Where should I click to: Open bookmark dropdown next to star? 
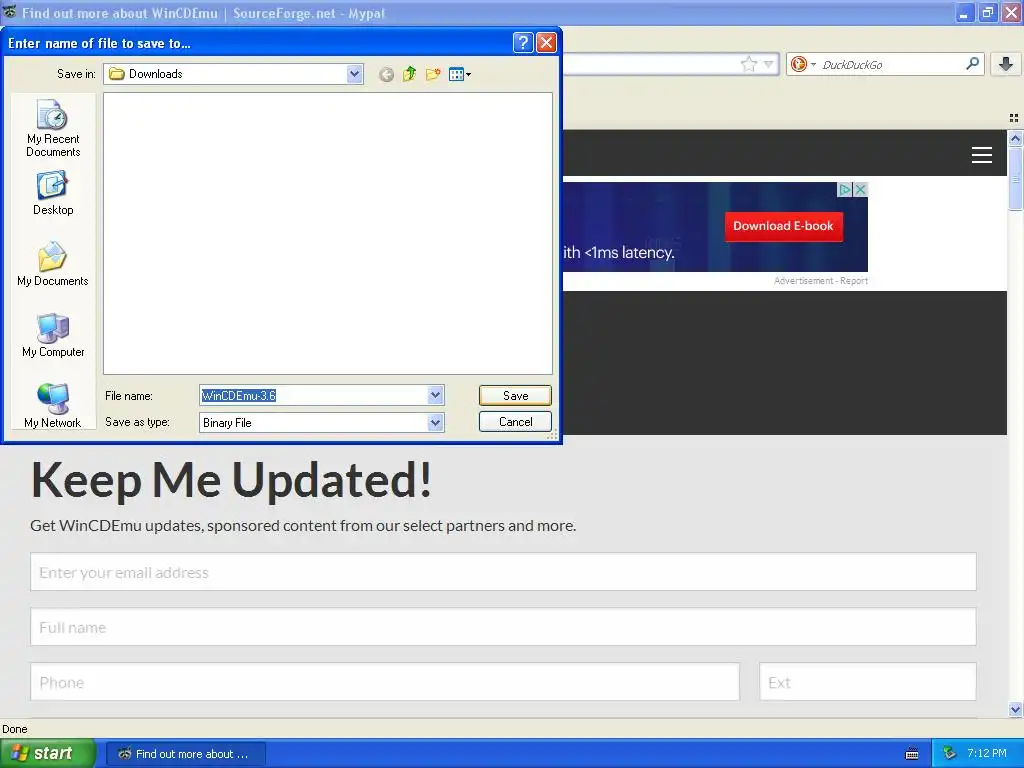[x=769, y=64]
